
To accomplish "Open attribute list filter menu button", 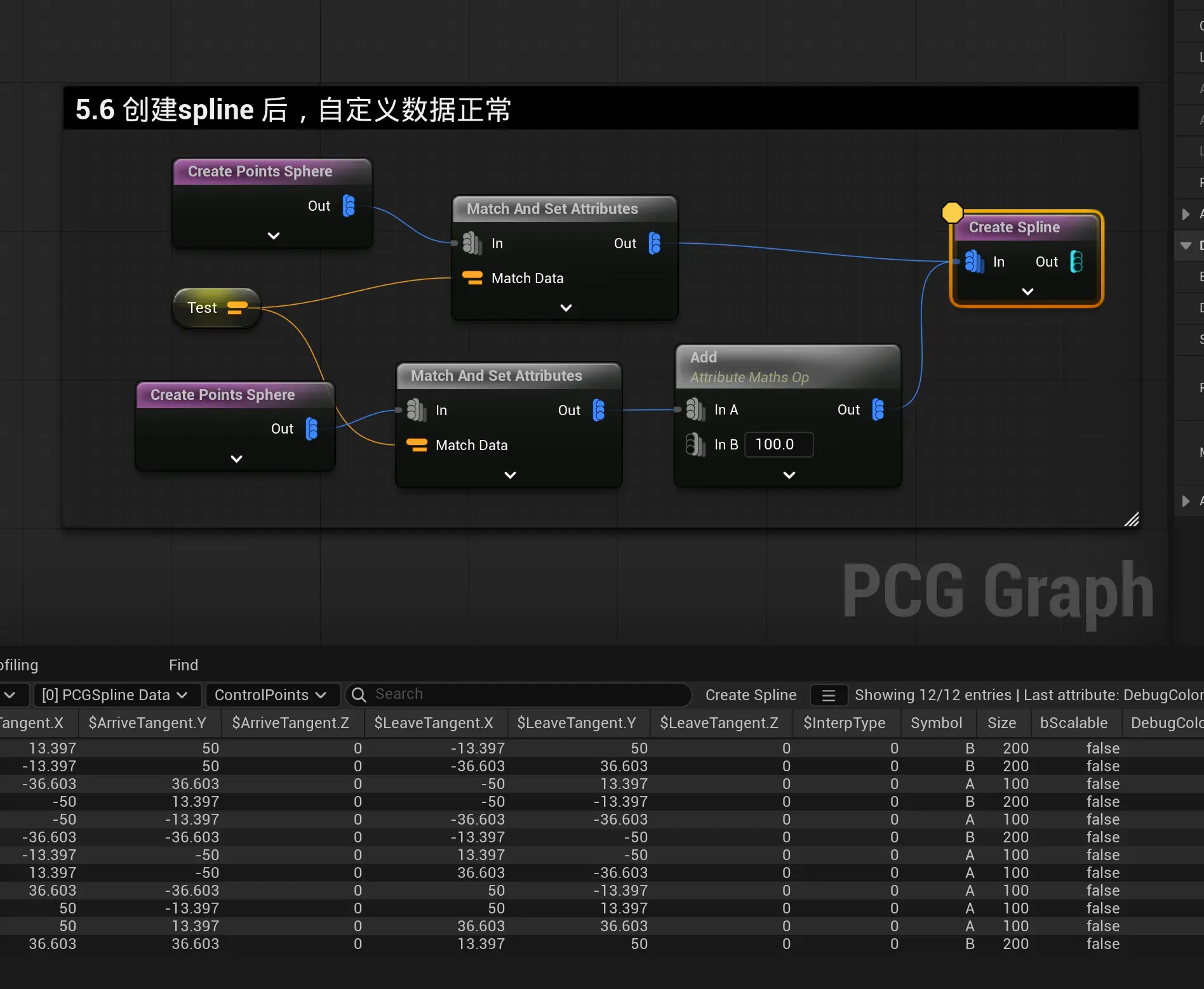I will click(828, 695).
